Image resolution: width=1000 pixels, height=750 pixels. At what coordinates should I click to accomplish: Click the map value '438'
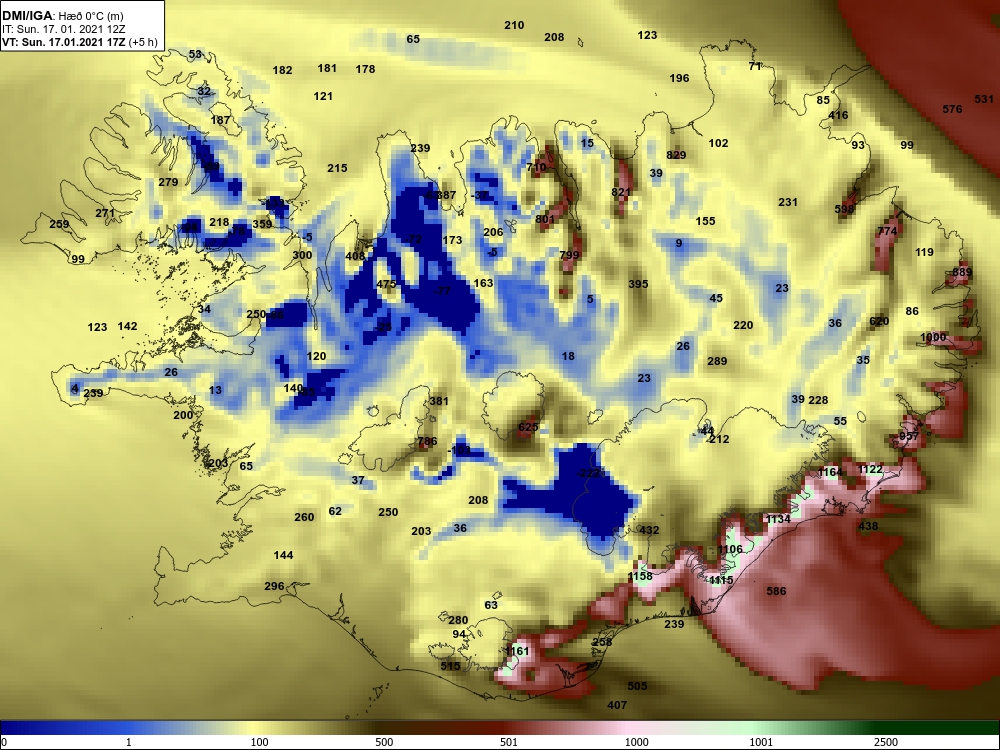868,527
